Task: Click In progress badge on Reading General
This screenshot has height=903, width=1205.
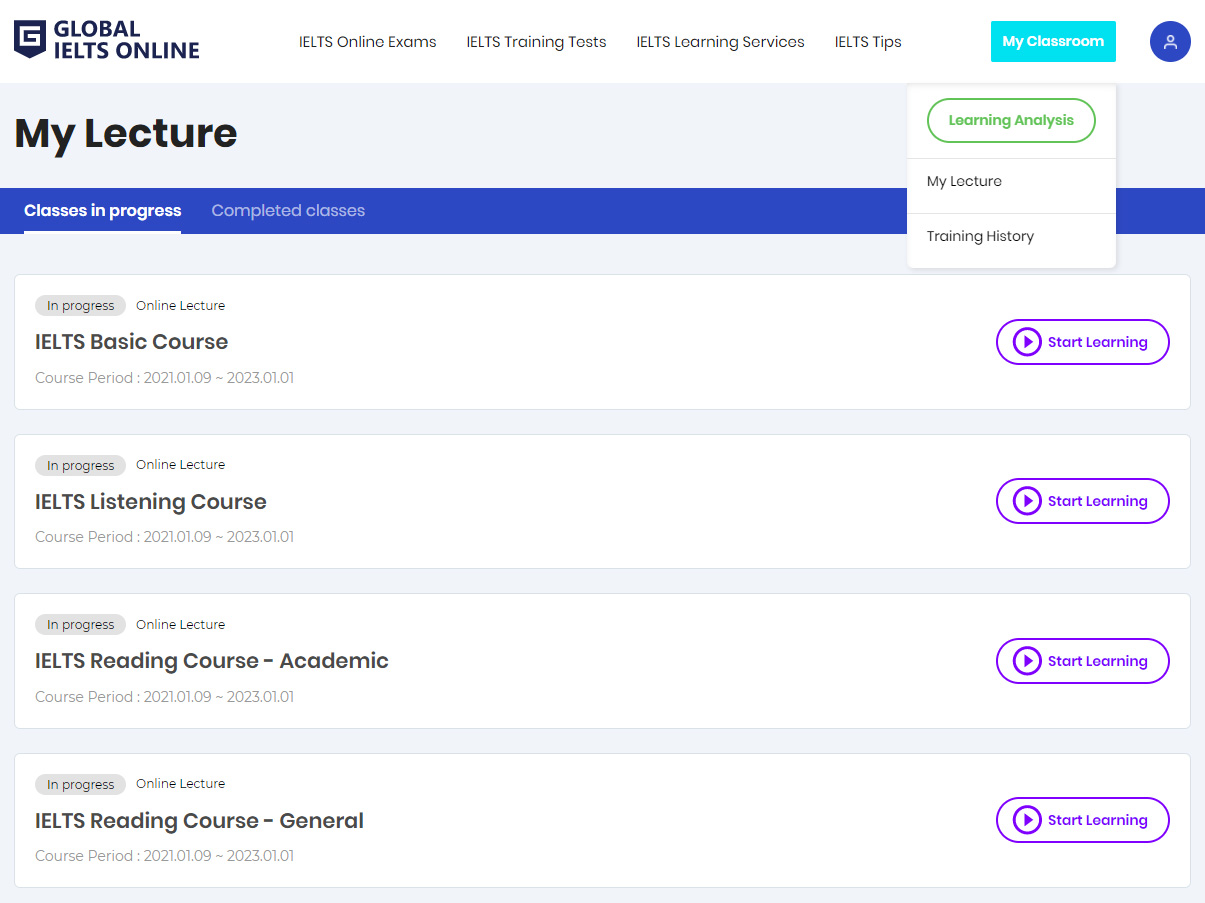Action: point(80,784)
